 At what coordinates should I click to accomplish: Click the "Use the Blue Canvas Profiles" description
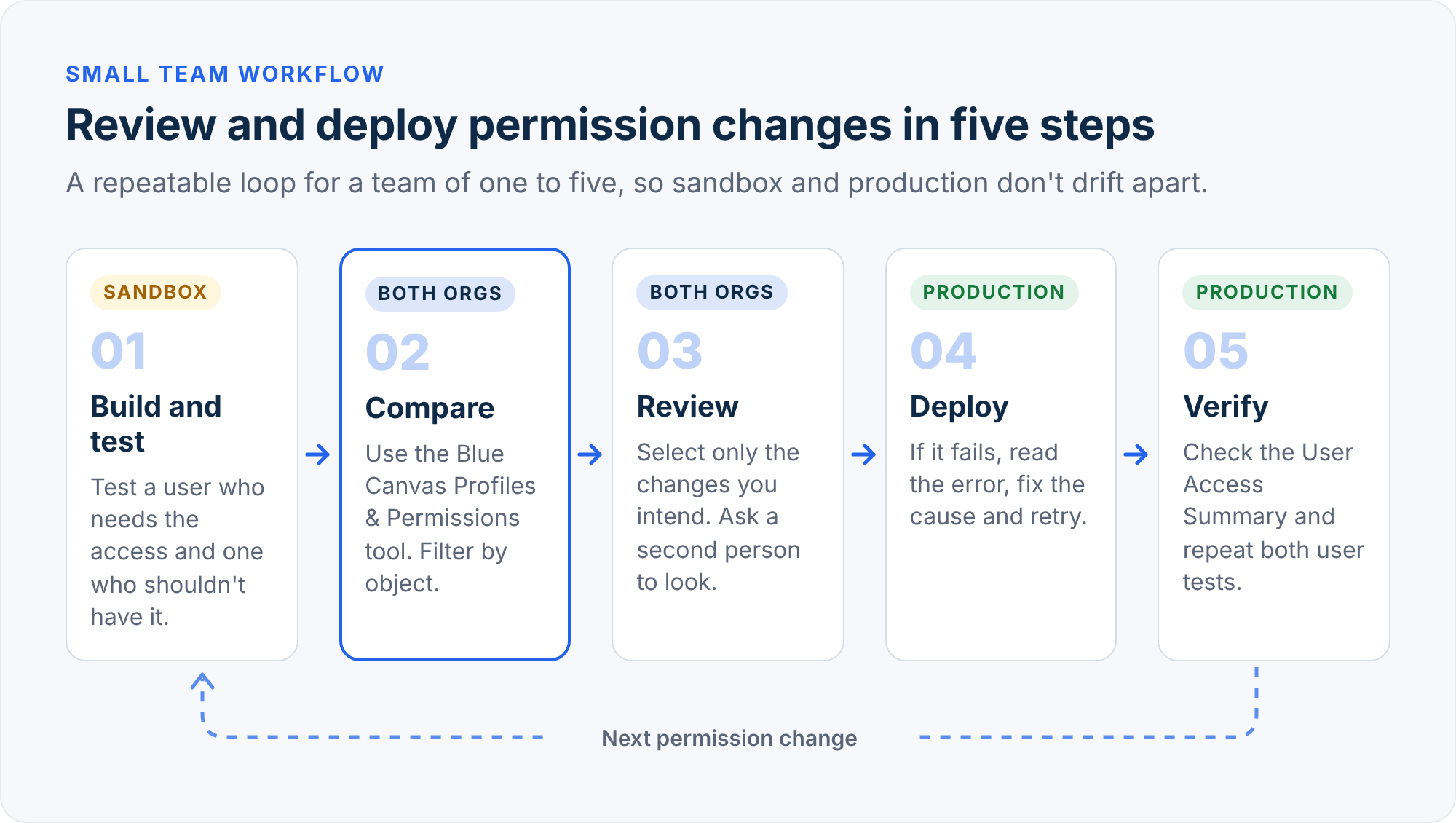[450, 518]
